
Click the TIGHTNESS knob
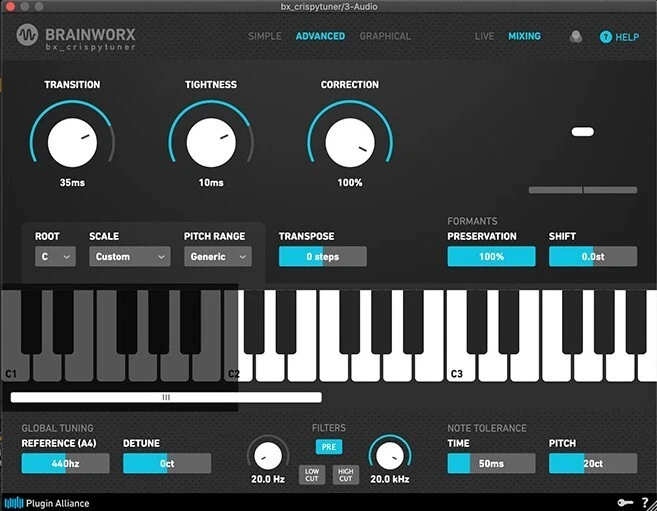(x=211, y=142)
